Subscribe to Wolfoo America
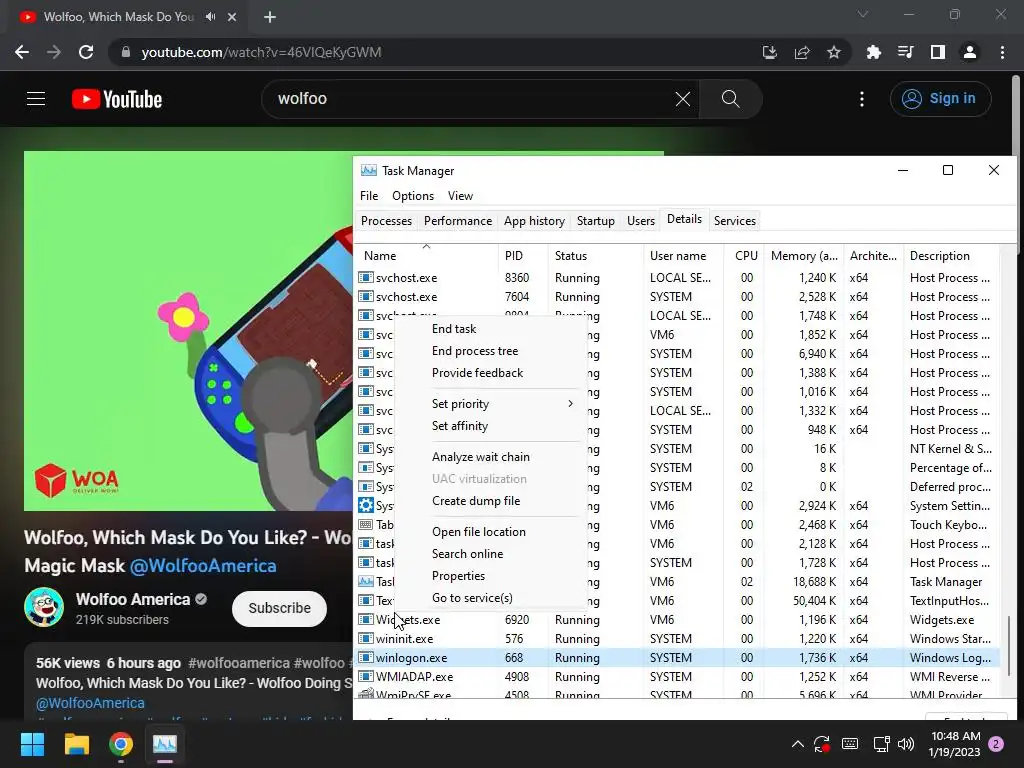The height and width of the screenshot is (768, 1024). (x=280, y=608)
